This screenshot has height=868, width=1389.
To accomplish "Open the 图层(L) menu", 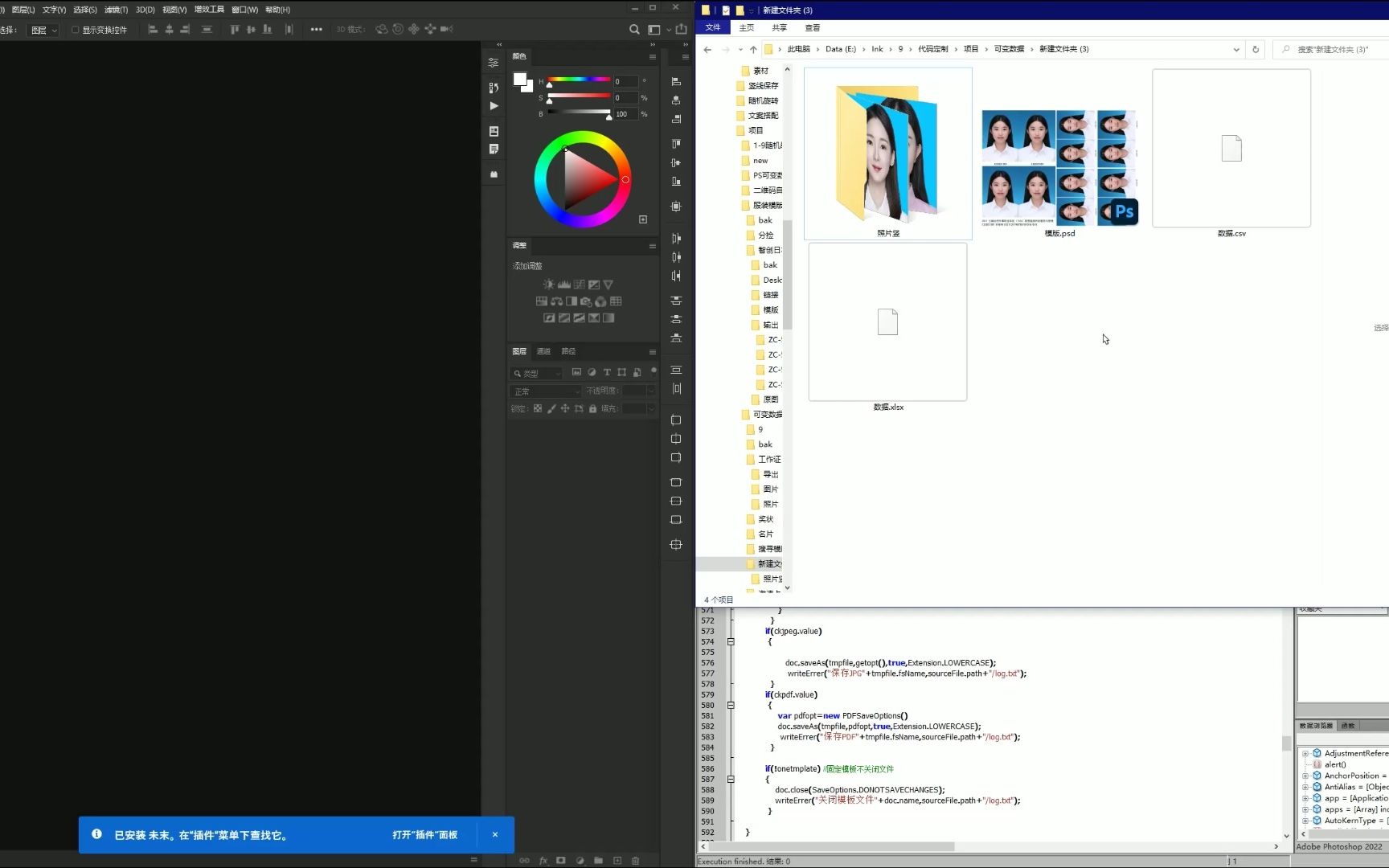I will pos(23,10).
